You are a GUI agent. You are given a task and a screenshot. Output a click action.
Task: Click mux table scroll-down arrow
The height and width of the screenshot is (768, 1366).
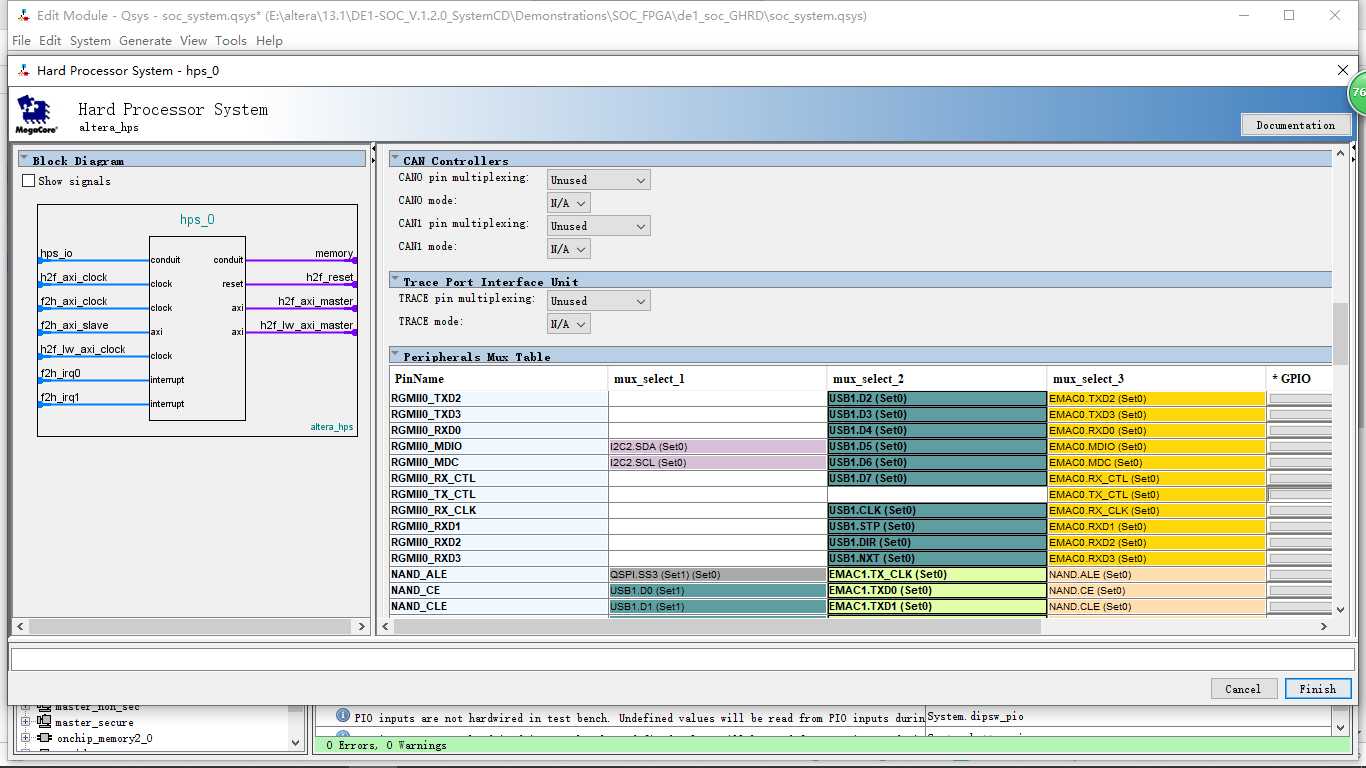coord(1341,609)
